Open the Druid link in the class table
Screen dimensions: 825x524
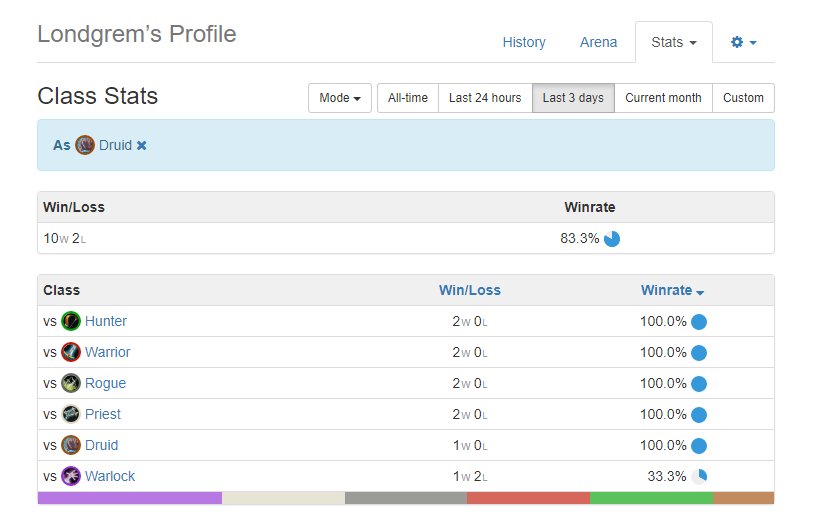tap(102, 445)
